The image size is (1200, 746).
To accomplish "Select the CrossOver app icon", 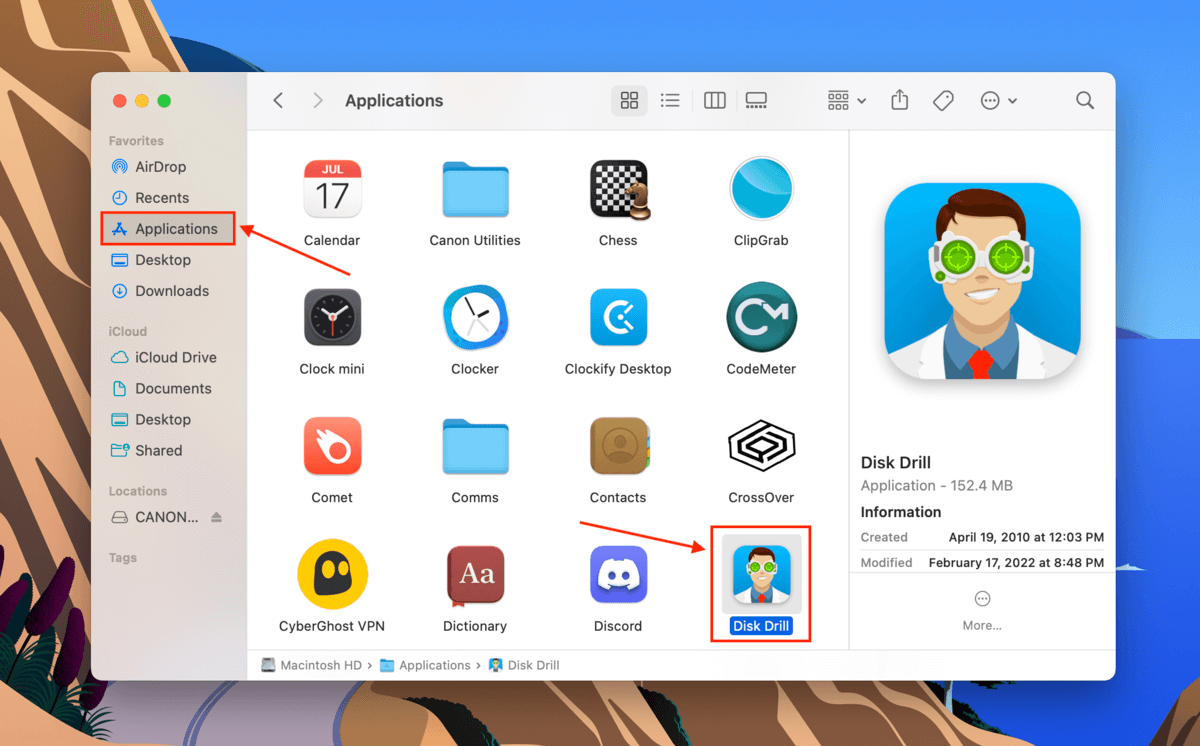I will click(x=761, y=446).
